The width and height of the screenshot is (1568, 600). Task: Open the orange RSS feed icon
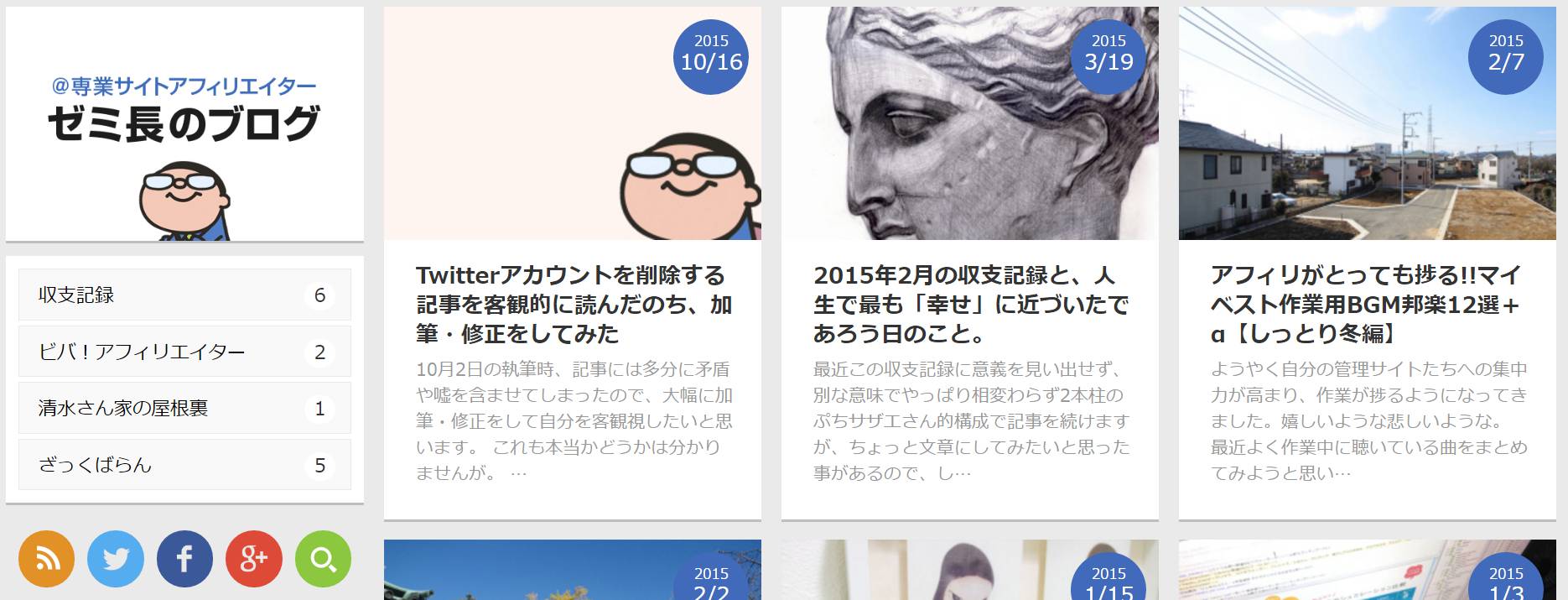(46, 559)
